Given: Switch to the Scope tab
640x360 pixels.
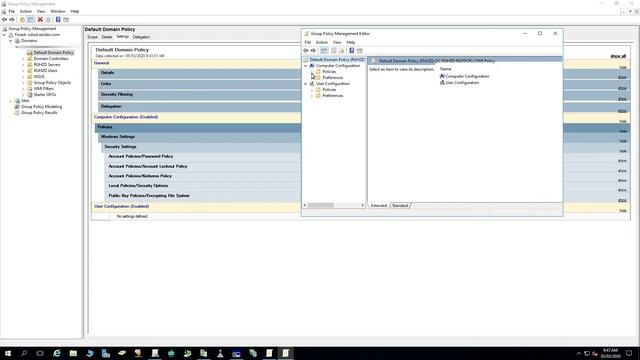Looking at the screenshot, I should click(x=93, y=37).
